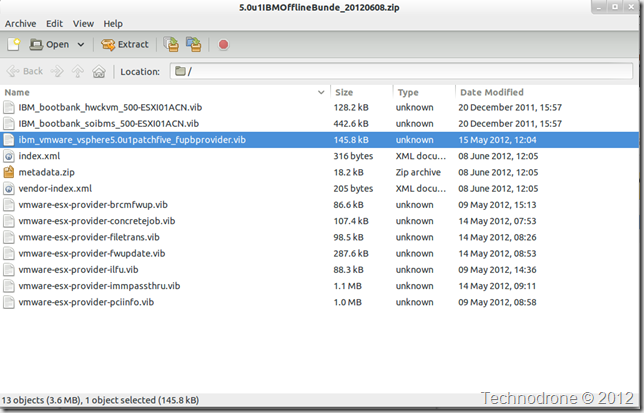Click the Forward navigation arrow
The height and width of the screenshot is (413, 644).
tap(57, 71)
